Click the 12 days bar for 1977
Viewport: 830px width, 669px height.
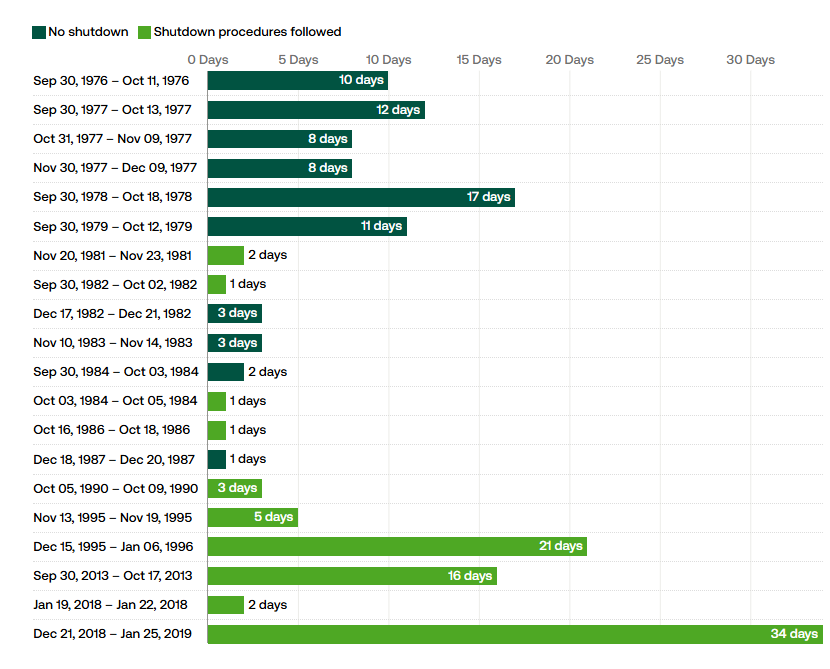[316, 110]
